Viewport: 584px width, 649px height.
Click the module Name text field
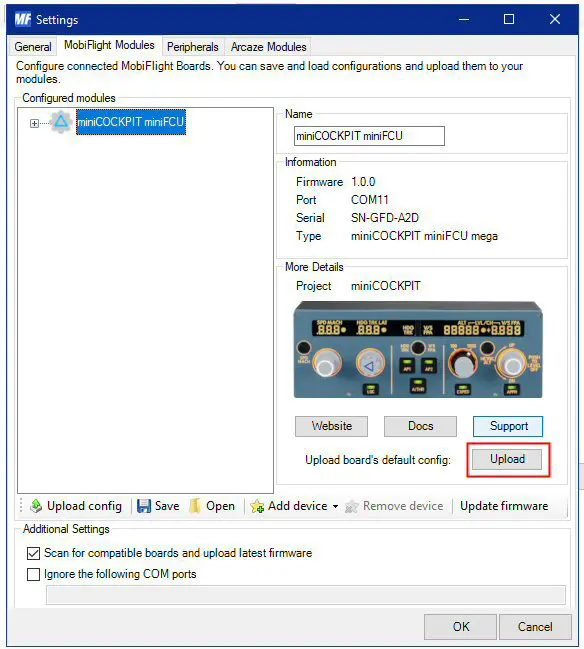click(x=369, y=136)
